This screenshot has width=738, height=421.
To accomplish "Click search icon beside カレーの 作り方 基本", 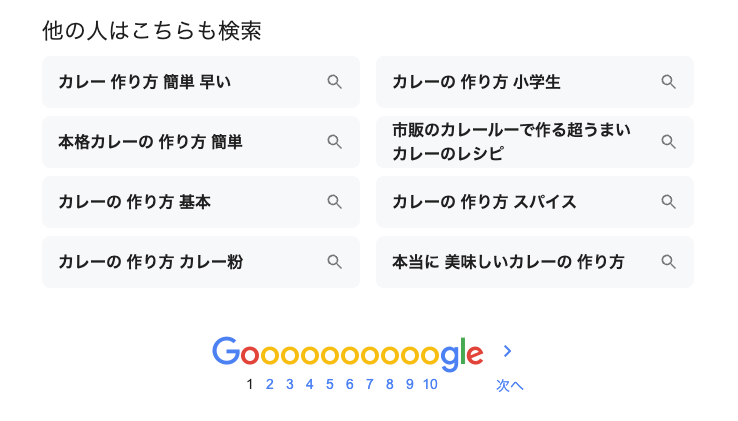I will point(335,202).
